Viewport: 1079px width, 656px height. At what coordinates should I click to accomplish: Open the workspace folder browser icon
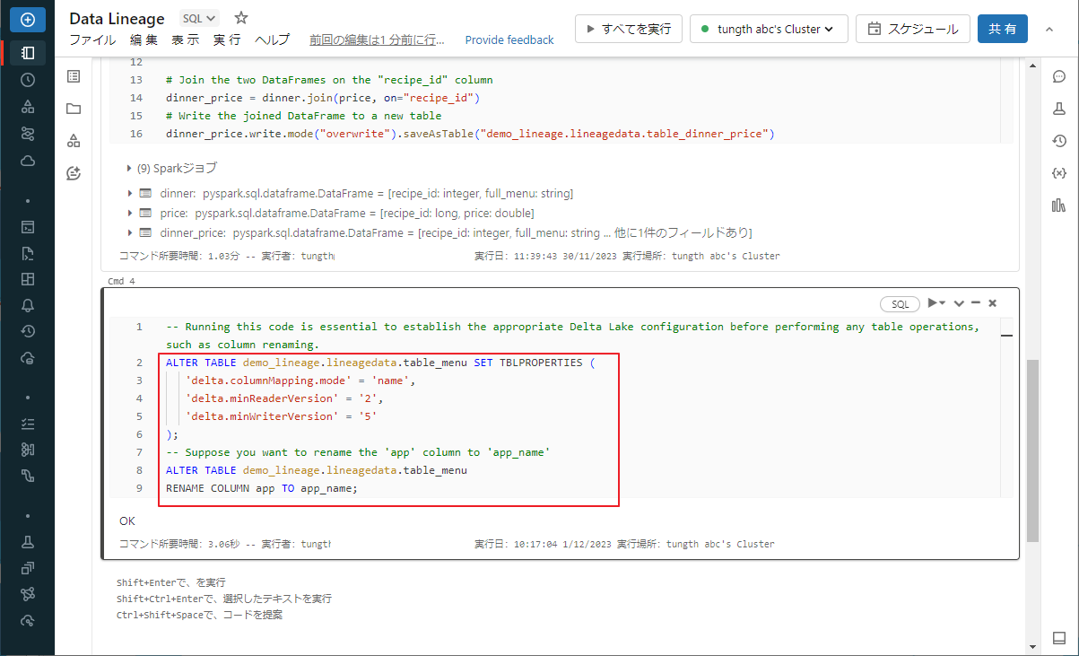[73, 109]
